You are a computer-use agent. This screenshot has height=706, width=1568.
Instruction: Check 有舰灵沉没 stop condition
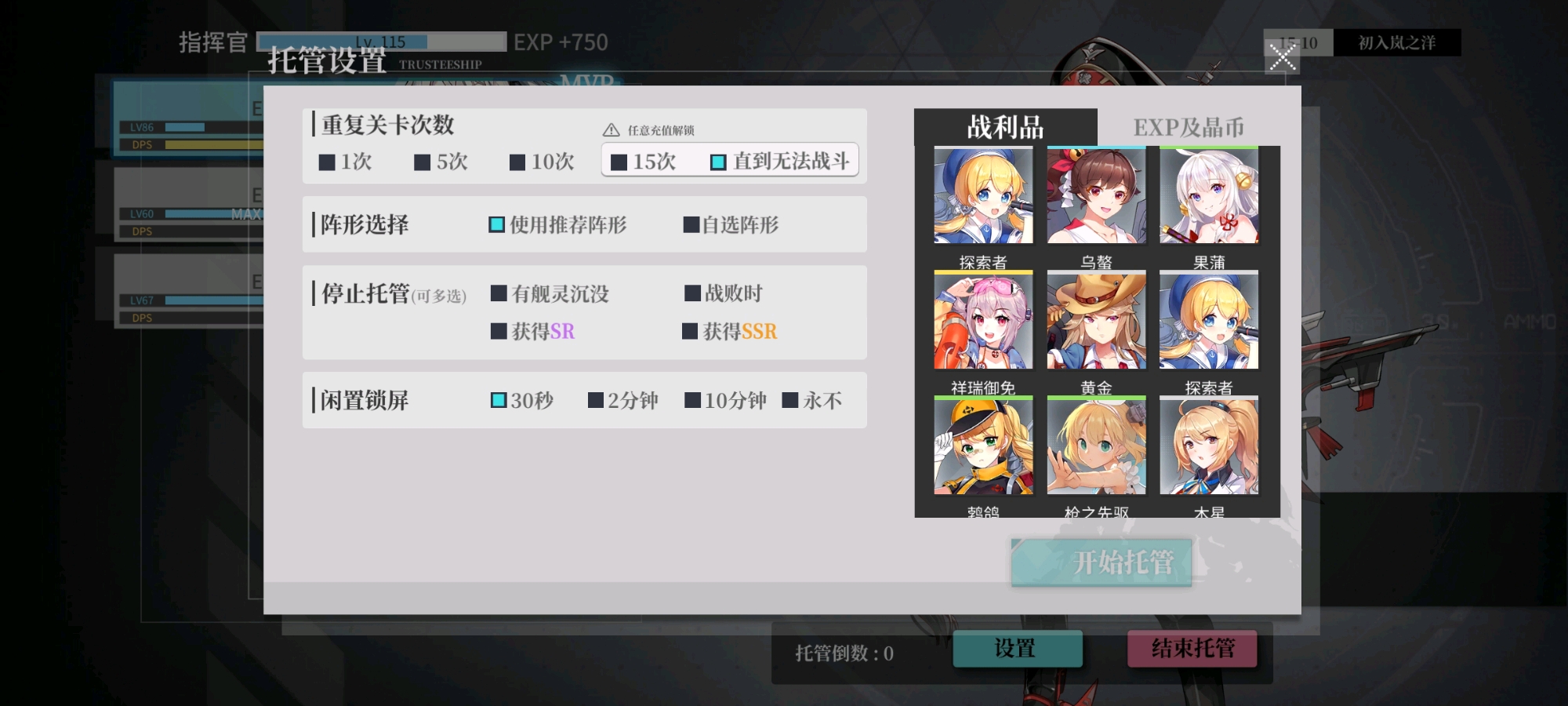click(550, 293)
